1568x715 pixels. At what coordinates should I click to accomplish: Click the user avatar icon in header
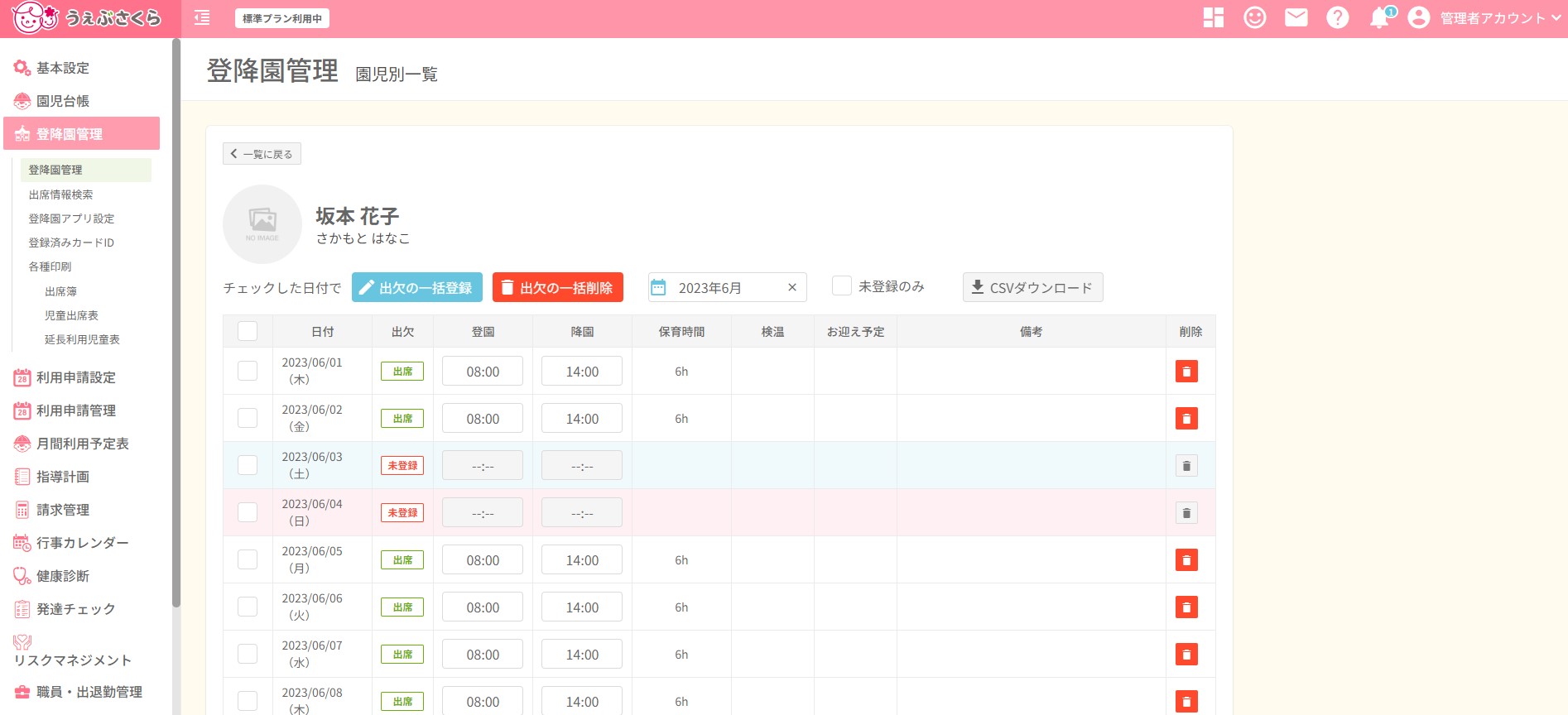pos(1419,17)
